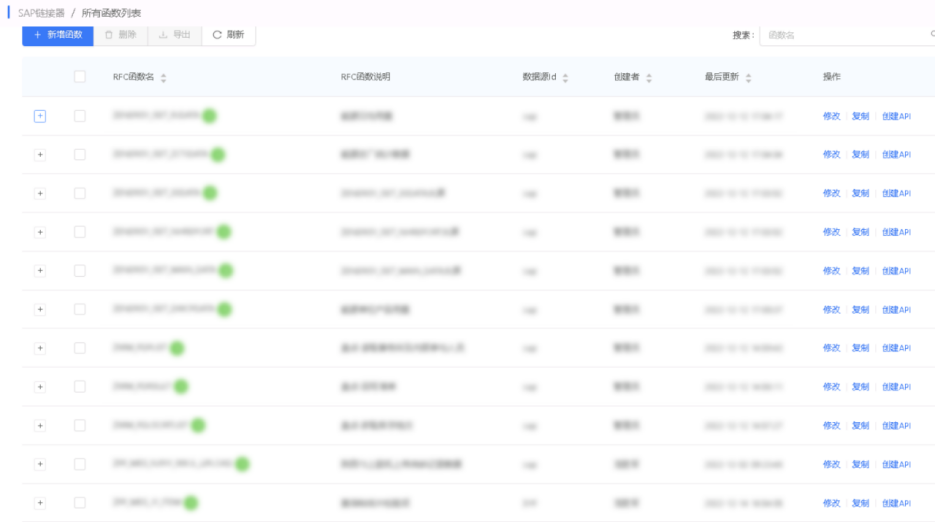Click 创建API in the first row
Screen dimensions: 935x523
pos(896,116)
